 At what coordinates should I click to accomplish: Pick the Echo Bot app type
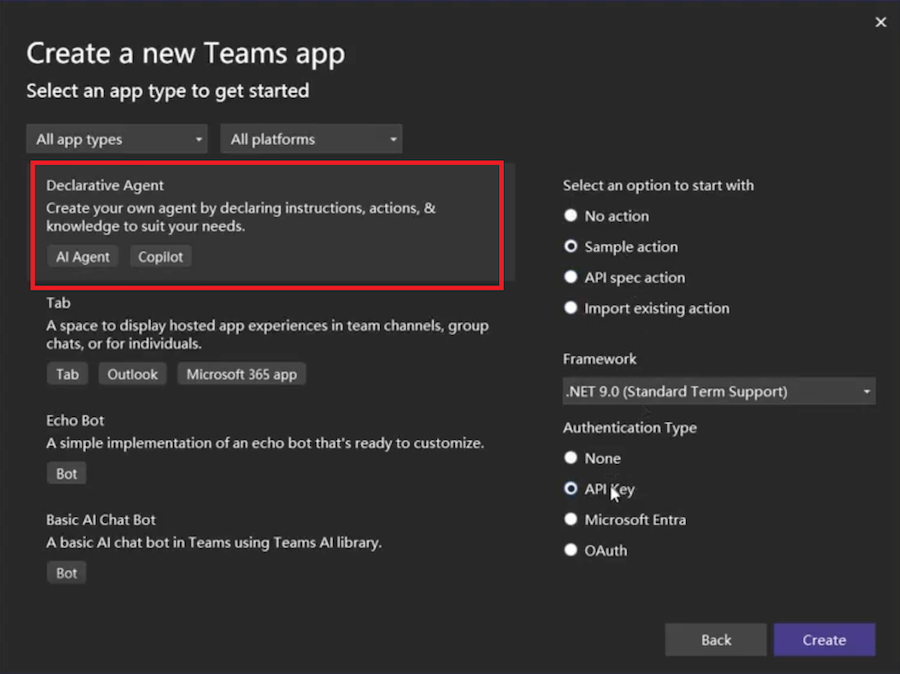click(x=75, y=420)
